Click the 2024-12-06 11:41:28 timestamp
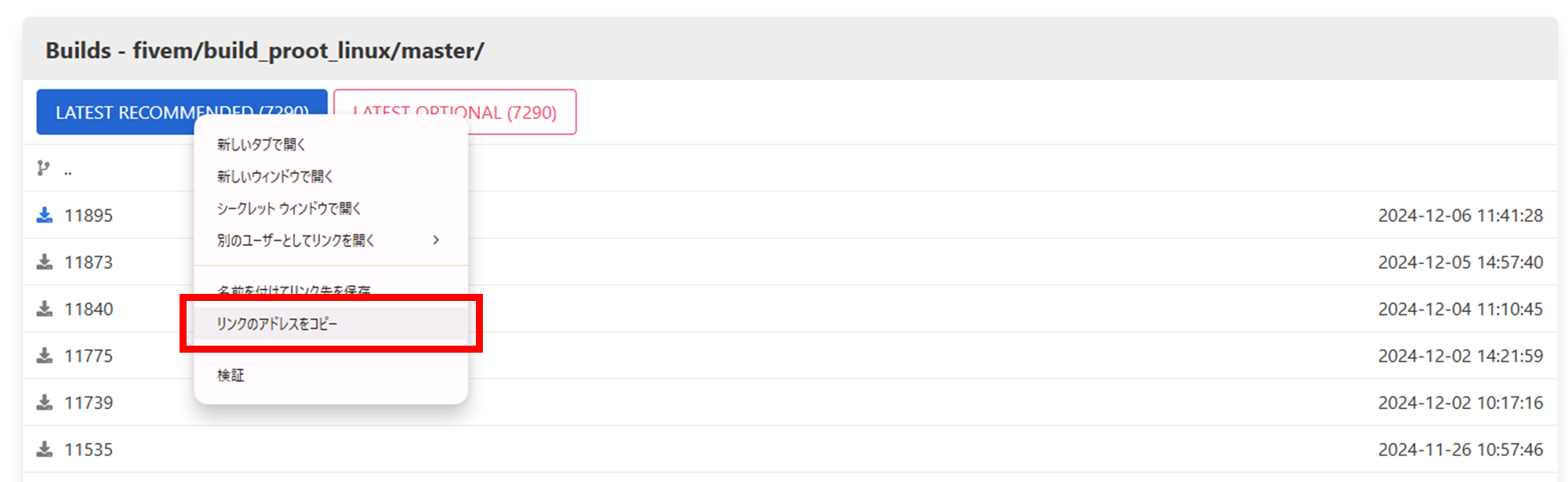Viewport: 1568px width, 482px height. (1460, 216)
